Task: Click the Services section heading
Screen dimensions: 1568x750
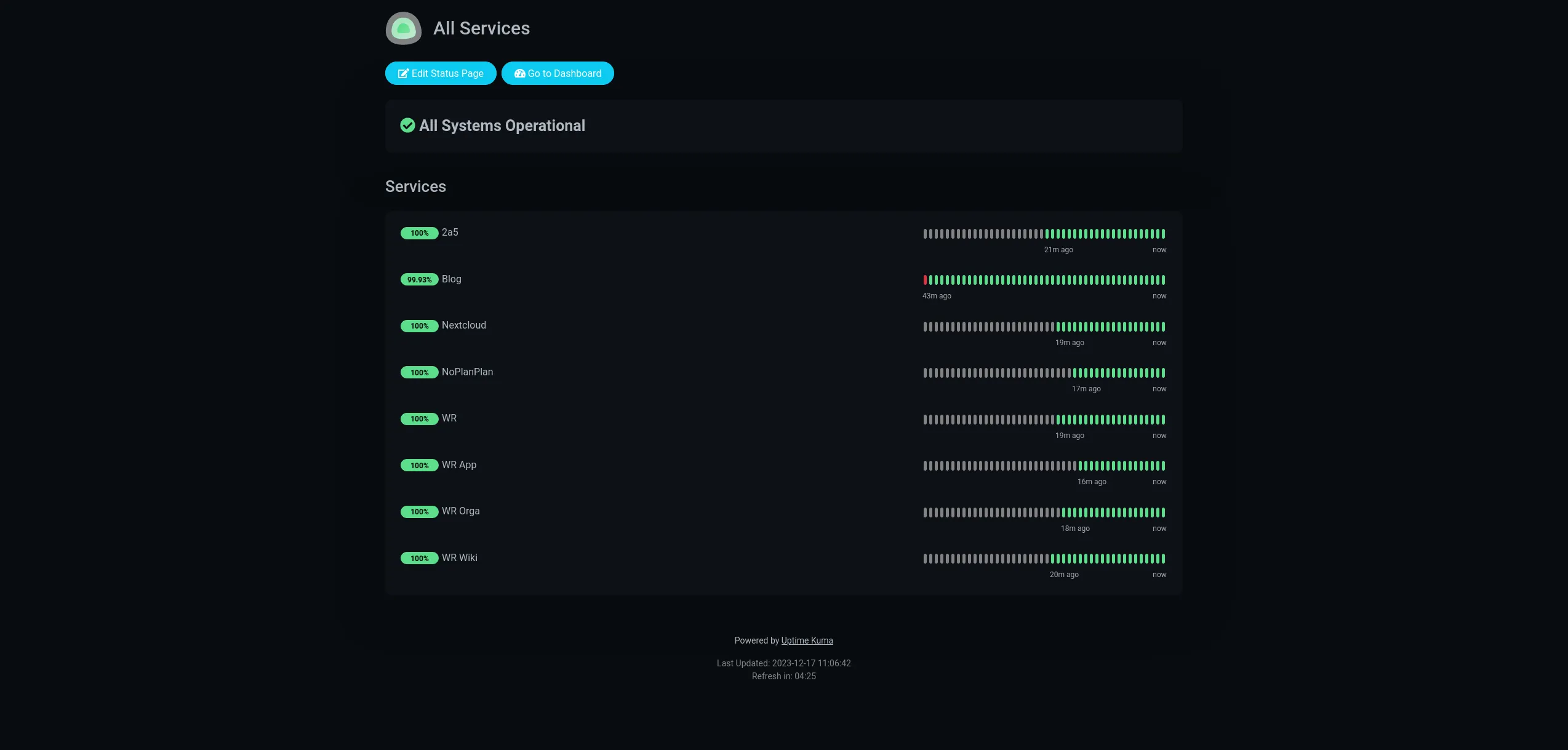Action: click(x=415, y=186)
